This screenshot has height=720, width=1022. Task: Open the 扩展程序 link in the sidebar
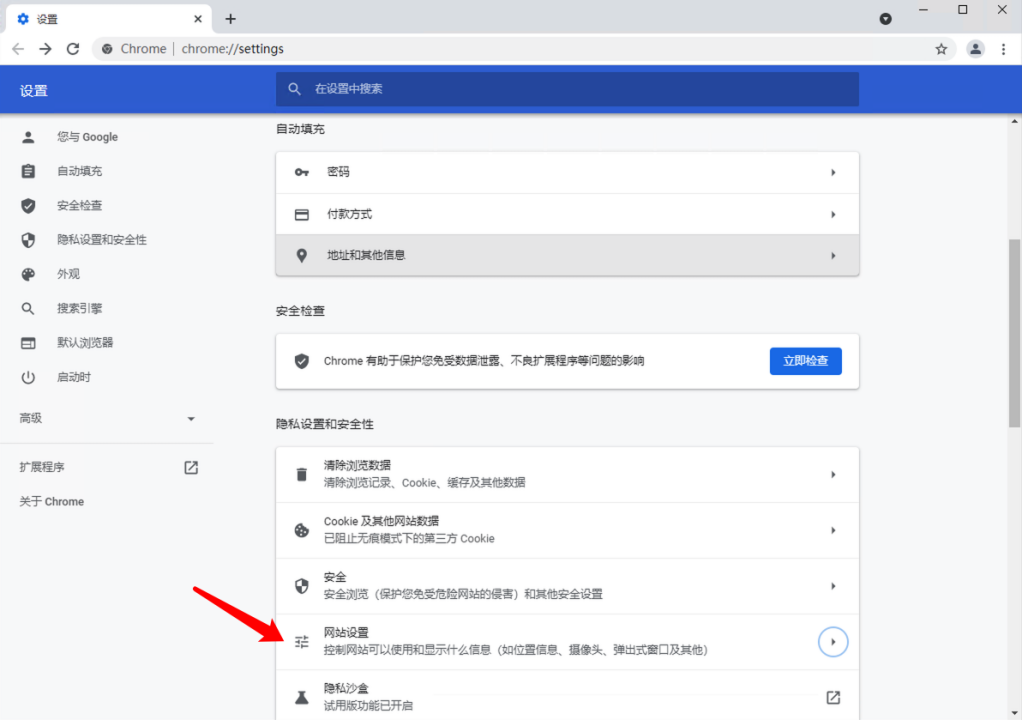(42, 467)
